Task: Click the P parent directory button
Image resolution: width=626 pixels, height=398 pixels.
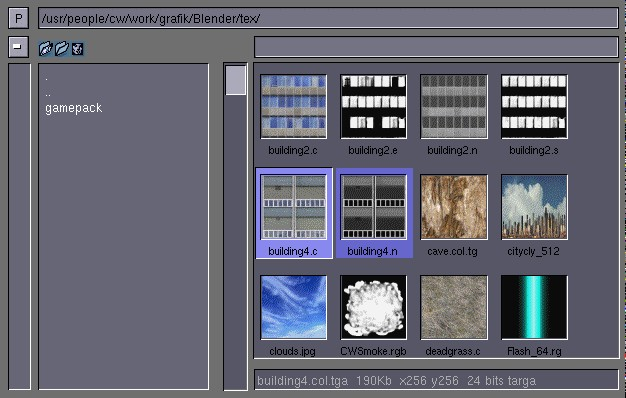Action: pyautogui.click(x=18, y=18)
